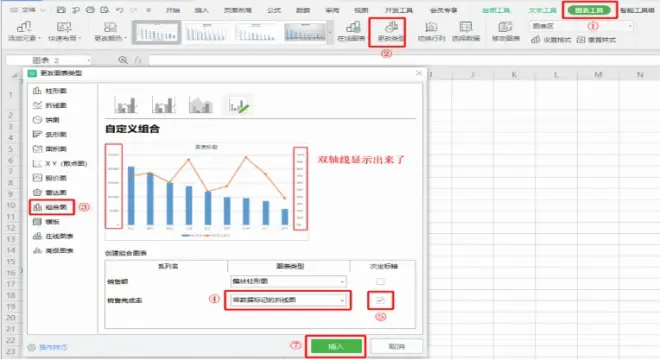Click the name box showing 图表 2

48,60
